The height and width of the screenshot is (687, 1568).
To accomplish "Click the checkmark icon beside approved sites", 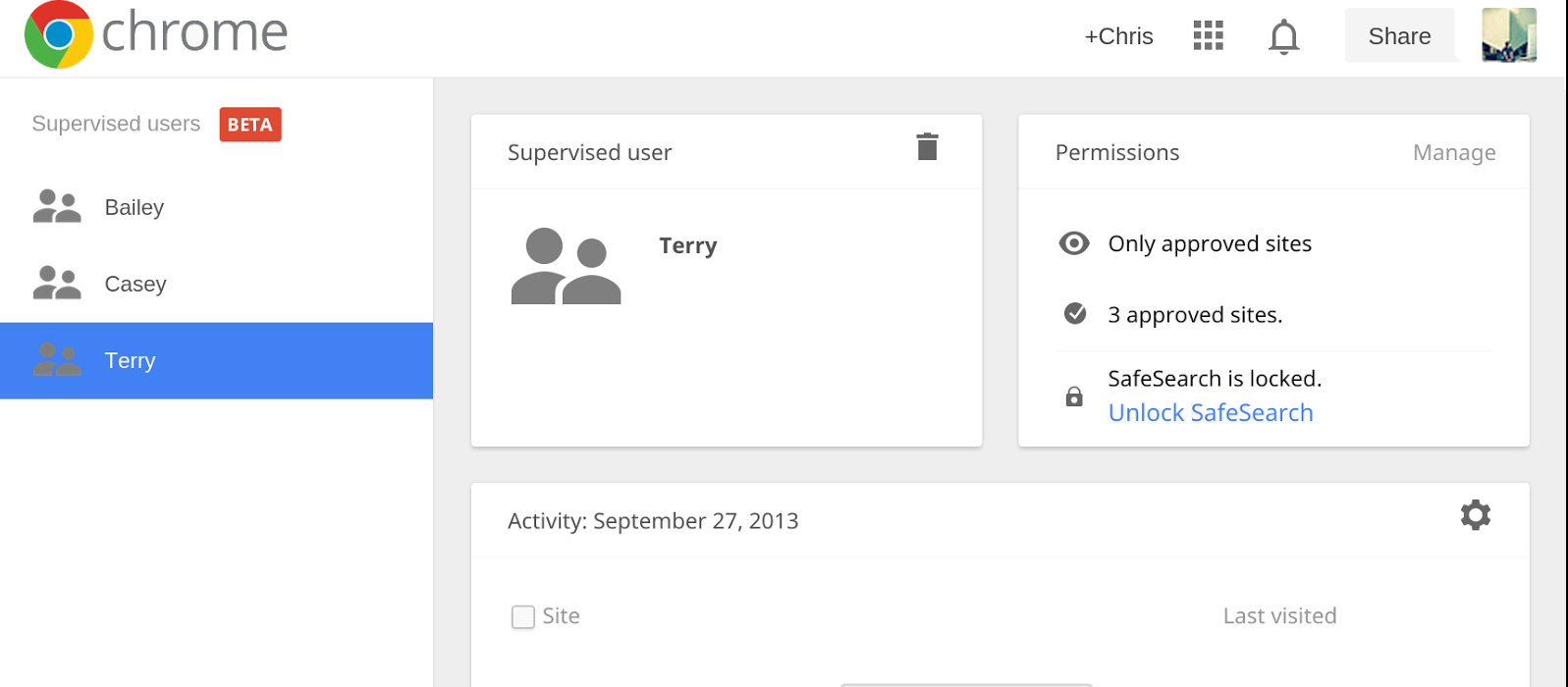I will [x=1075, y=314].
